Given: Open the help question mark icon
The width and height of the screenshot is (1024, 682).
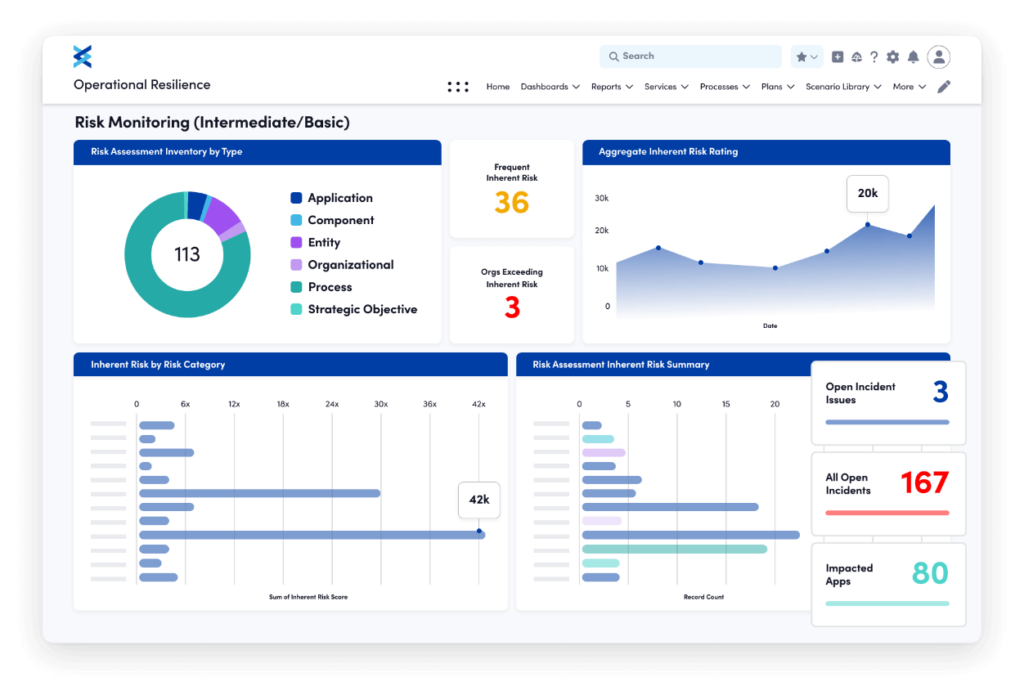Looking at the screenshot, I should pos(875,57).
